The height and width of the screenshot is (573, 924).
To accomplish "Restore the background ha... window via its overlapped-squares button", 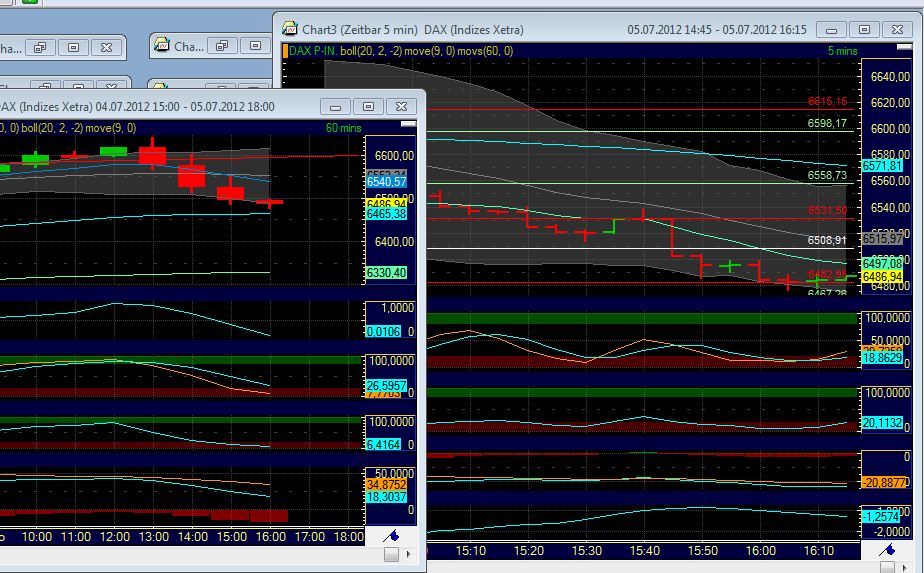I will pyautogui.click(x=40, y=48).
